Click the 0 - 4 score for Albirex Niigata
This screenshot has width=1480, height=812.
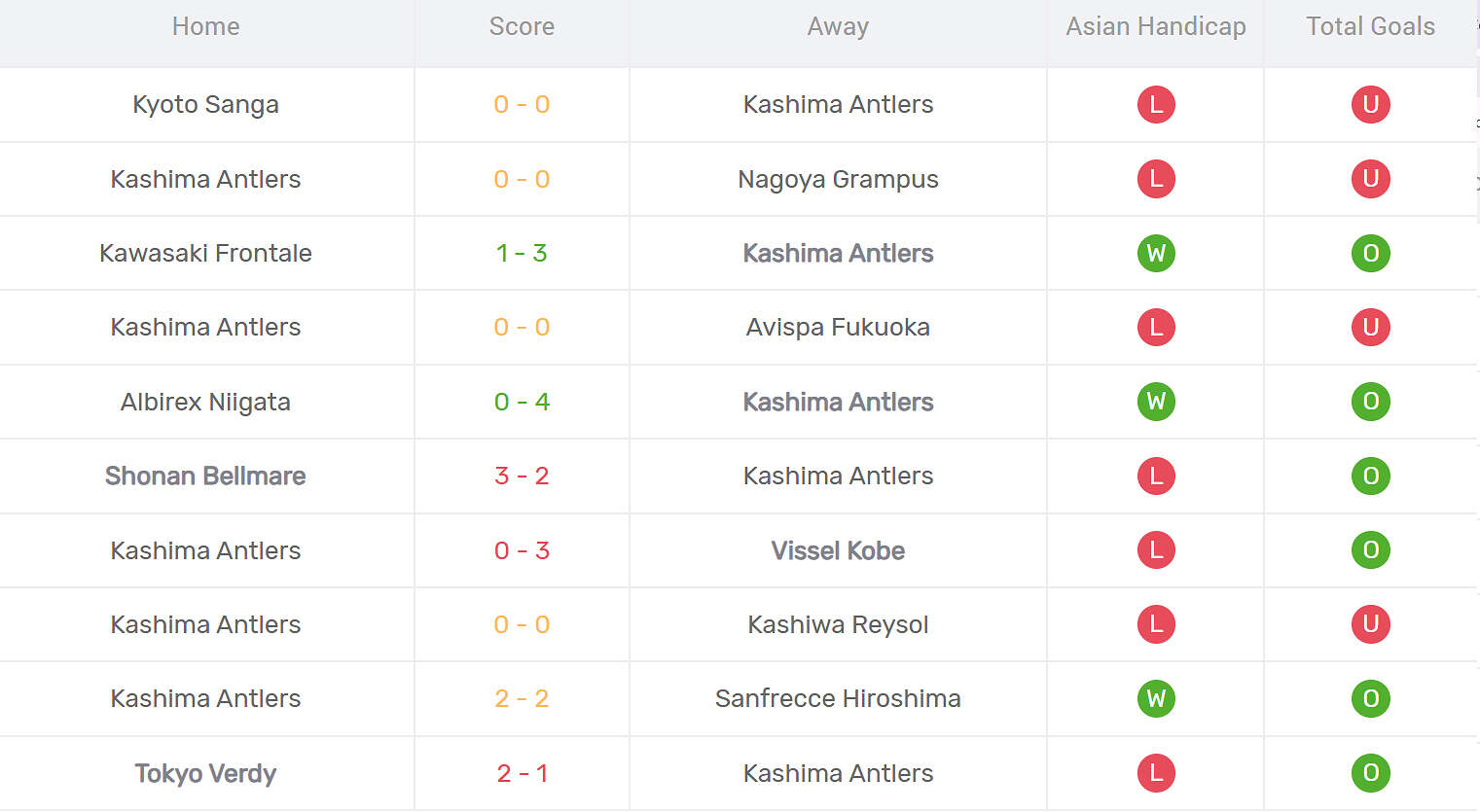point(522,402)
